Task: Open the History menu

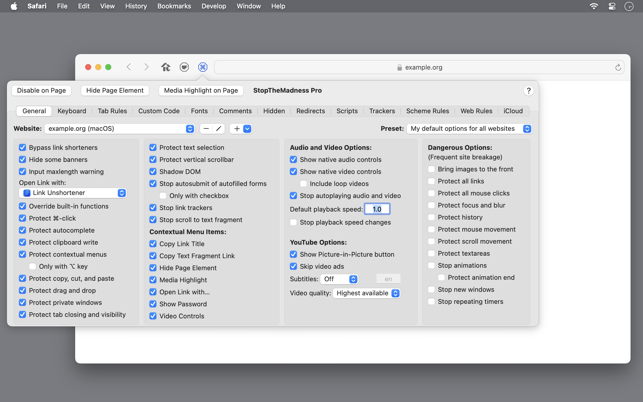Action: click(x=136, y=6)
